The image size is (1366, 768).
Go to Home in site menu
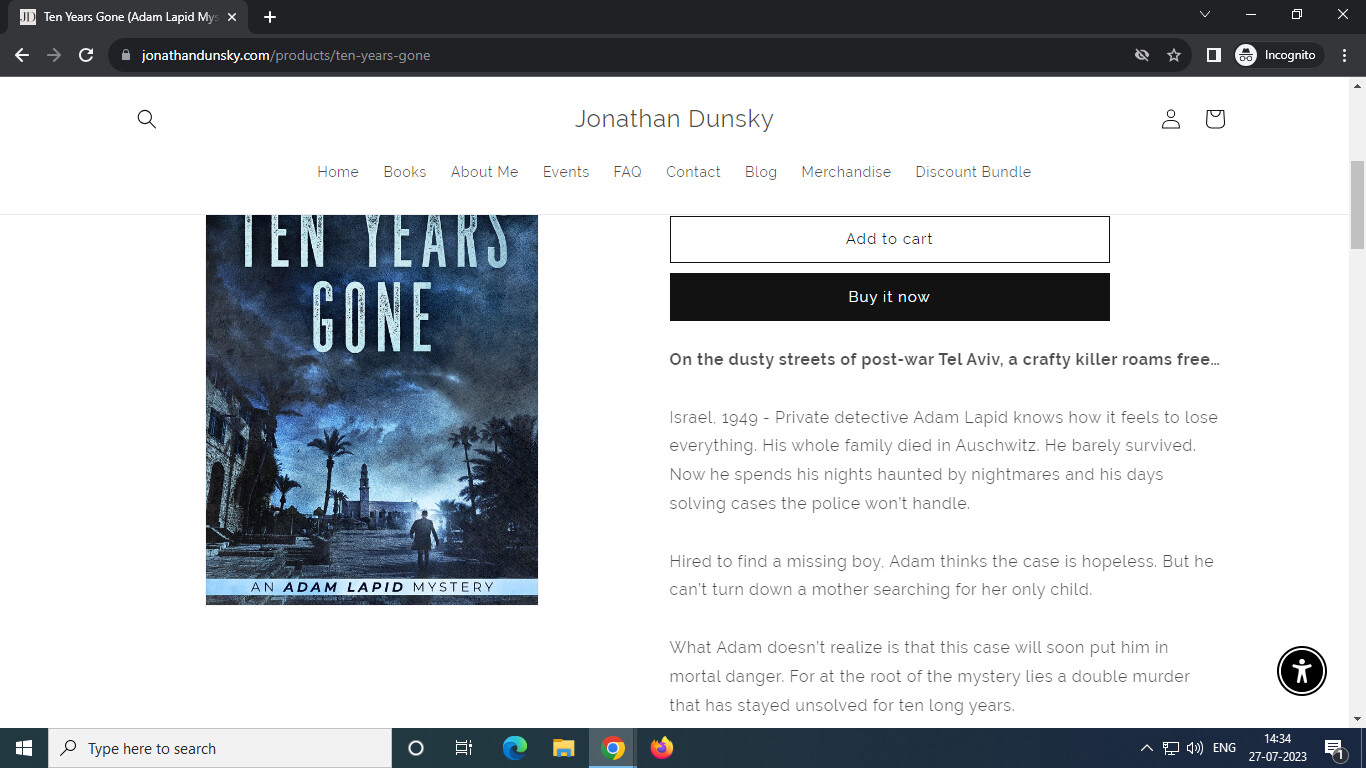tap(338, 172)
